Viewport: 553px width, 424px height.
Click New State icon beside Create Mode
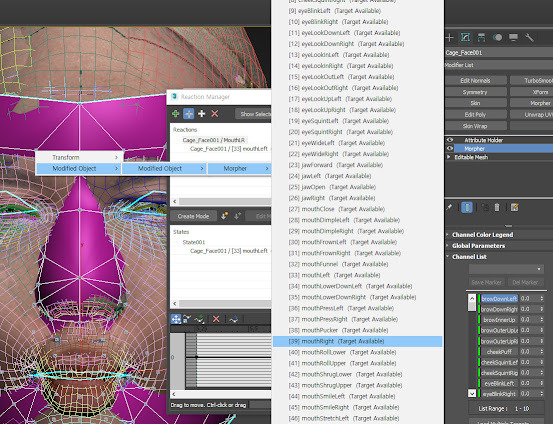(225, 216)
